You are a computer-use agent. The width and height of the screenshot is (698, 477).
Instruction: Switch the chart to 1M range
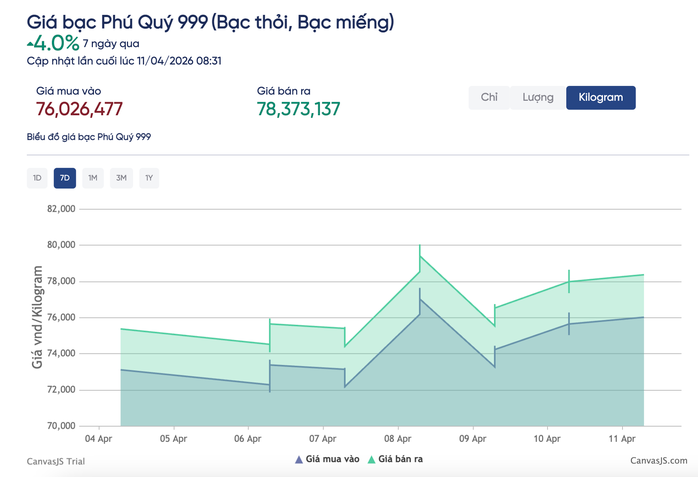pyautogui.click(x=93, y=178)
